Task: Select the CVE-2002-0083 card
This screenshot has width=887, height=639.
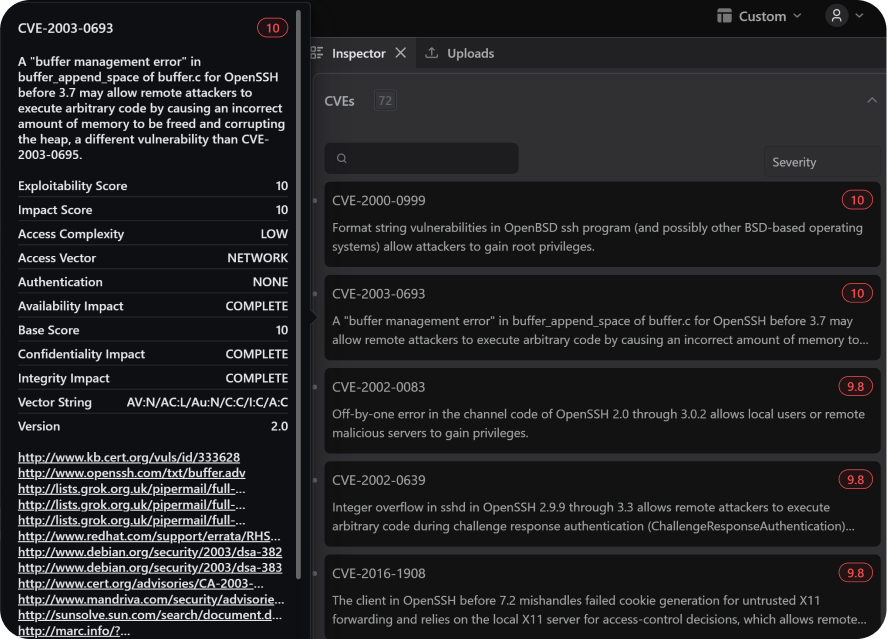Action: point(602,411)
